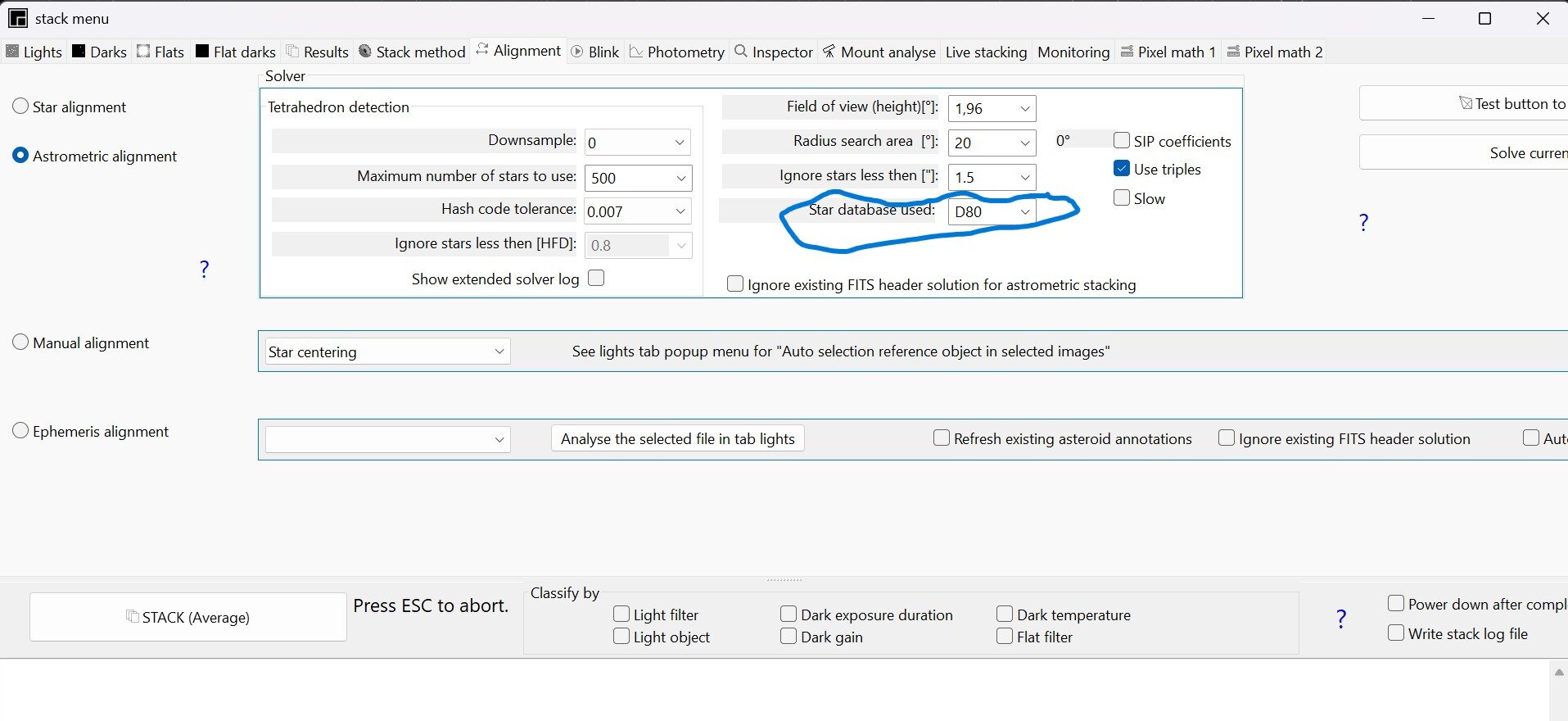This screenshot has width=1568, height=721.
Task: Open the Live stacking tab
Action: pyautogui.click(x=986, y=52)
